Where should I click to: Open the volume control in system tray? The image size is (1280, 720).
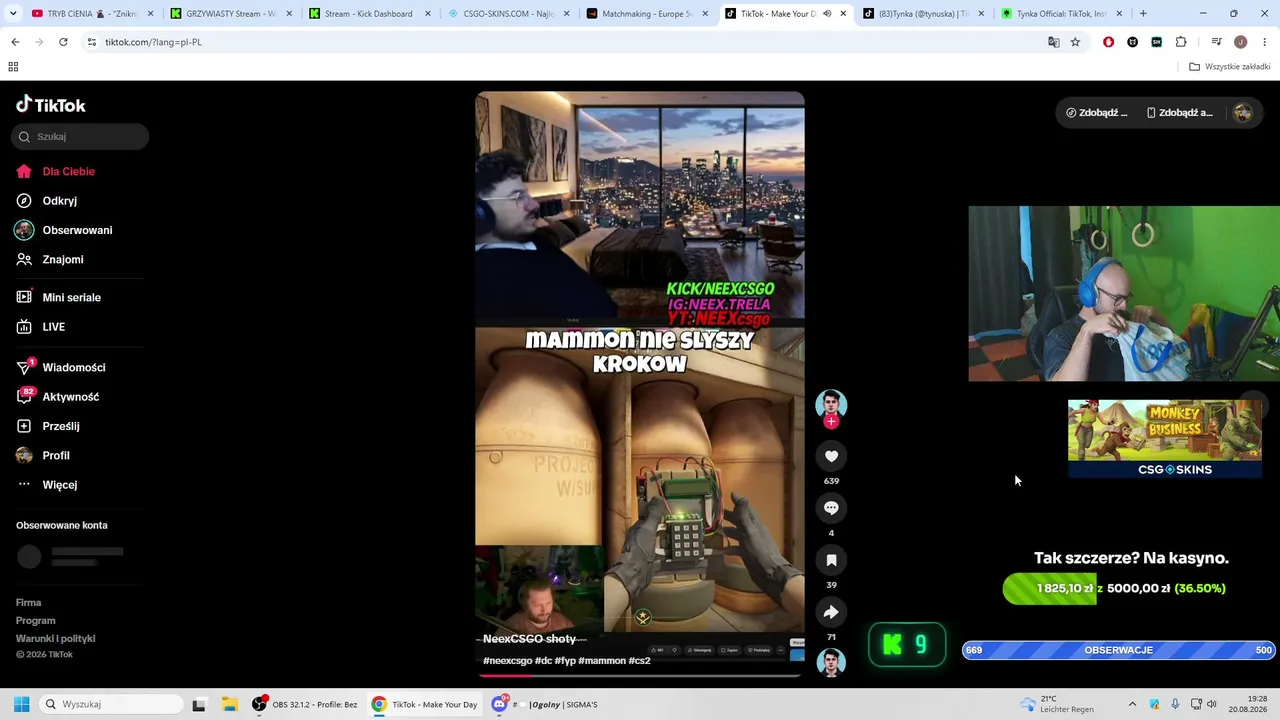click(x=1211, y=704)
